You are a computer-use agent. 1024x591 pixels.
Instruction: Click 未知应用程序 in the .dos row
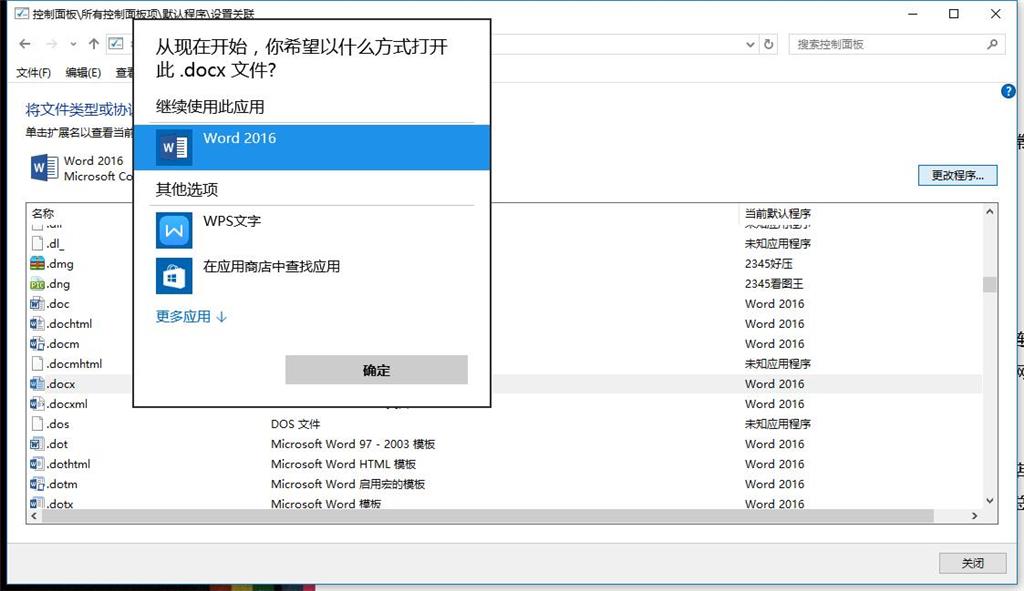tap(778, 424)
